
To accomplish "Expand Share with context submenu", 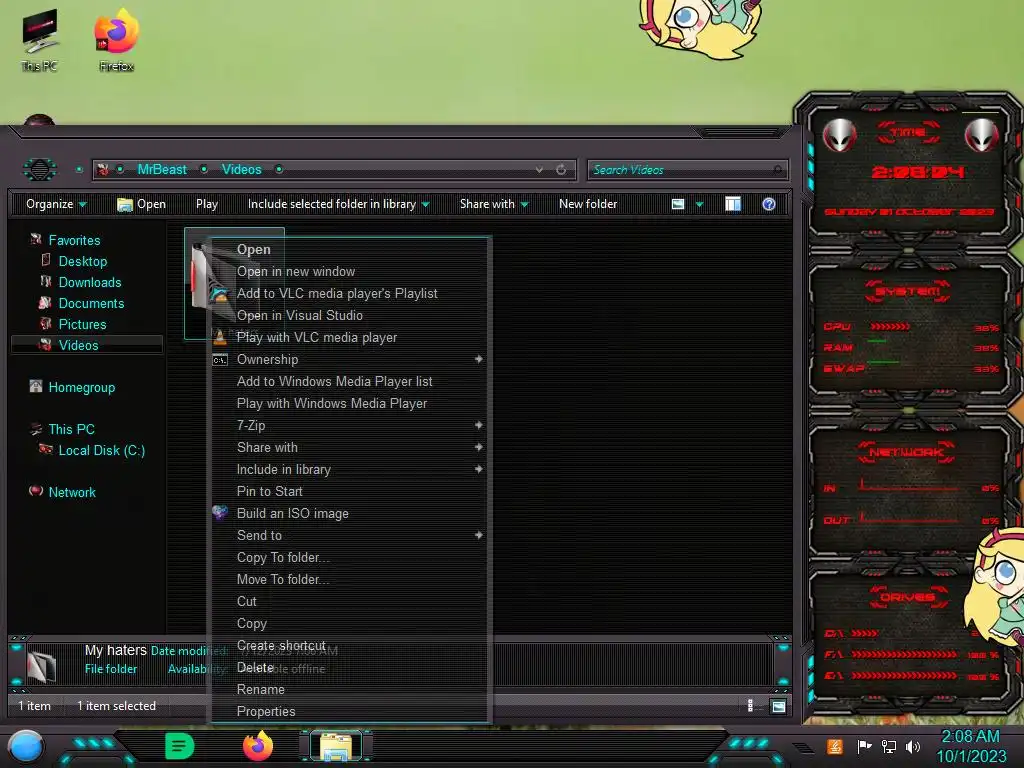I will [349, 447].
